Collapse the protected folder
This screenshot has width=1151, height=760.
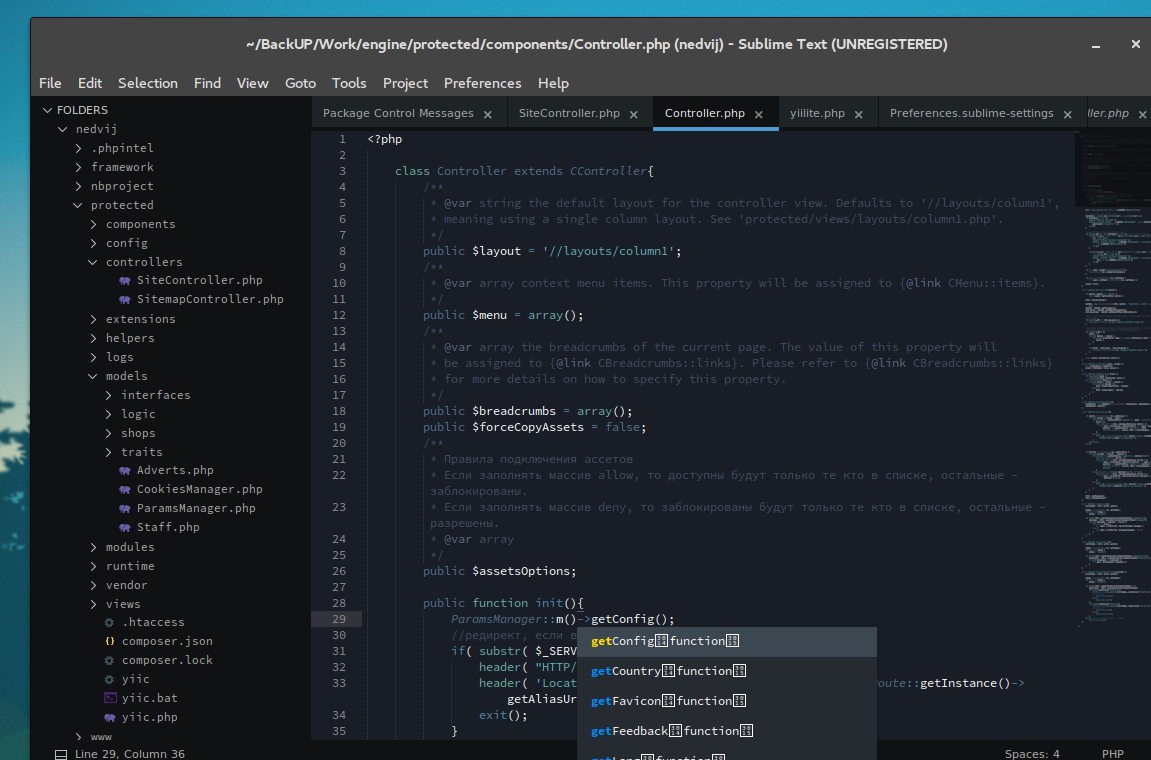click(78, 205)
